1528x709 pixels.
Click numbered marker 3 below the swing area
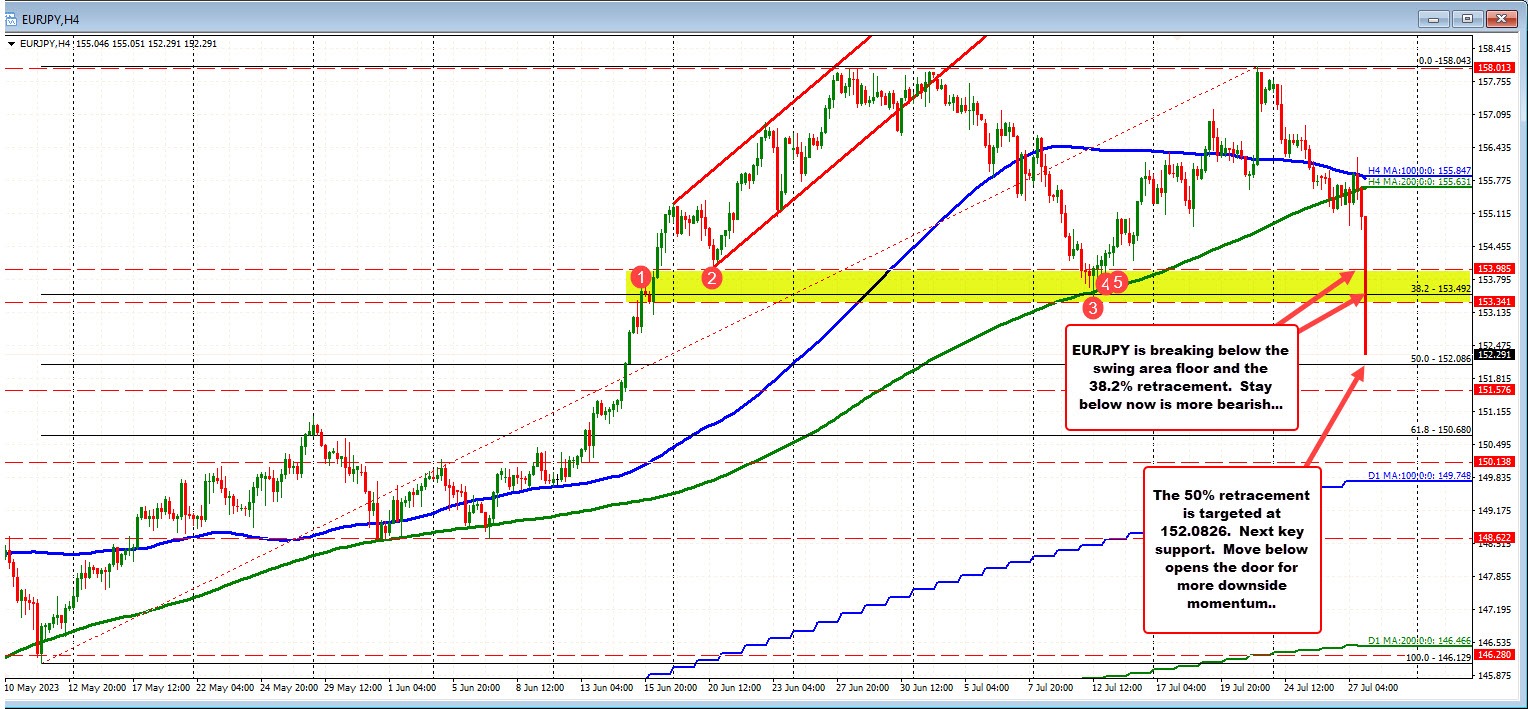[x=1092, y=308]
